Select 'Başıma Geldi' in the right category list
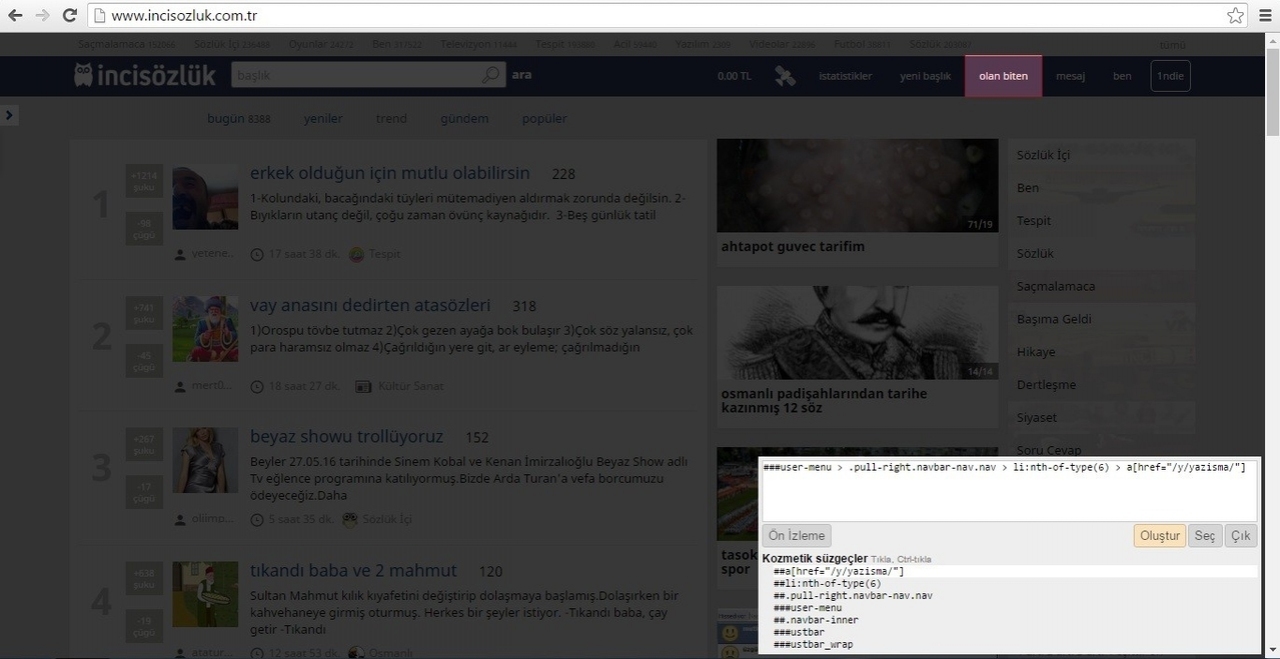The width and height of the screenshot is (1280, 659). click(1054, 319)
